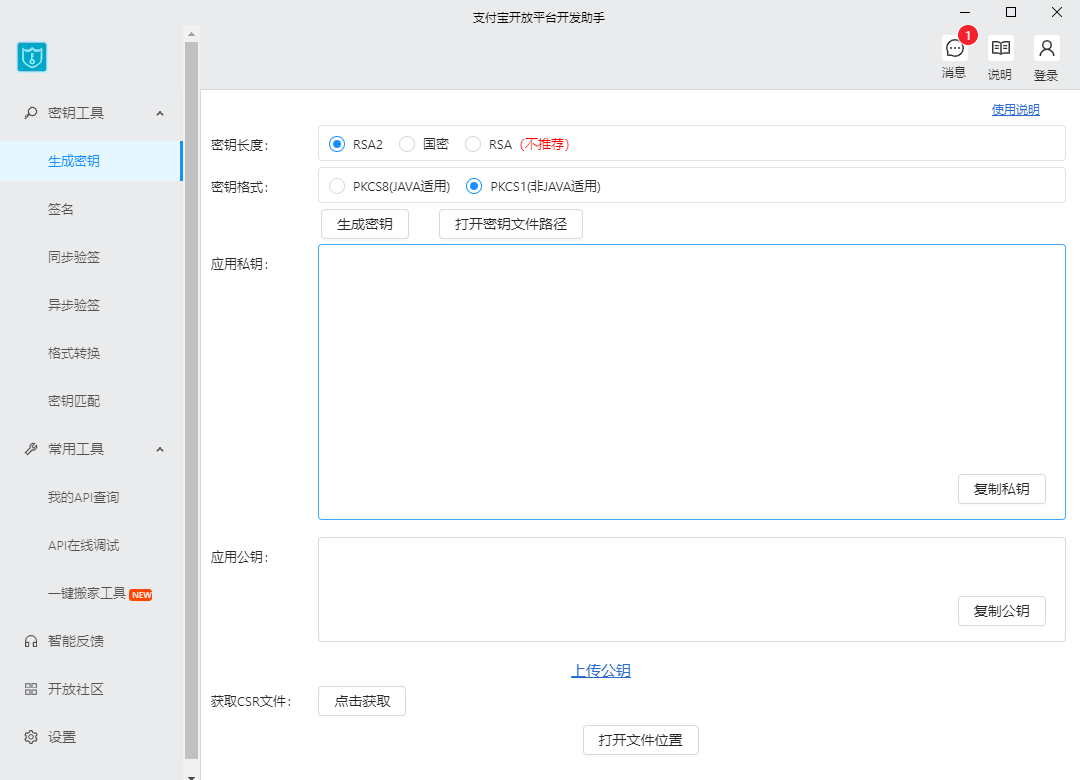Image resolution: width=1080 pixels, height=780 pixels.
Task: Collapse the 常用工具 section chevron
Action: 160,449
